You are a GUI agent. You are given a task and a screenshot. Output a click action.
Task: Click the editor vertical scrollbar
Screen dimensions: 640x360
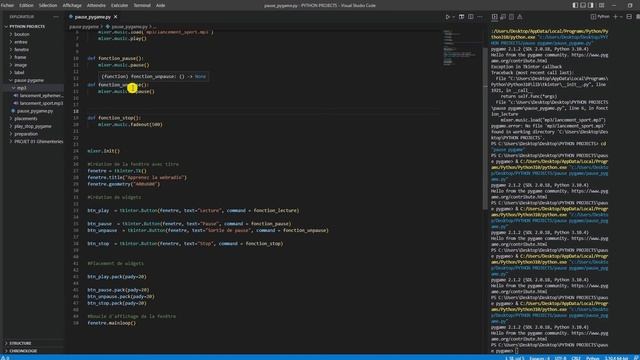click(485, 129)
